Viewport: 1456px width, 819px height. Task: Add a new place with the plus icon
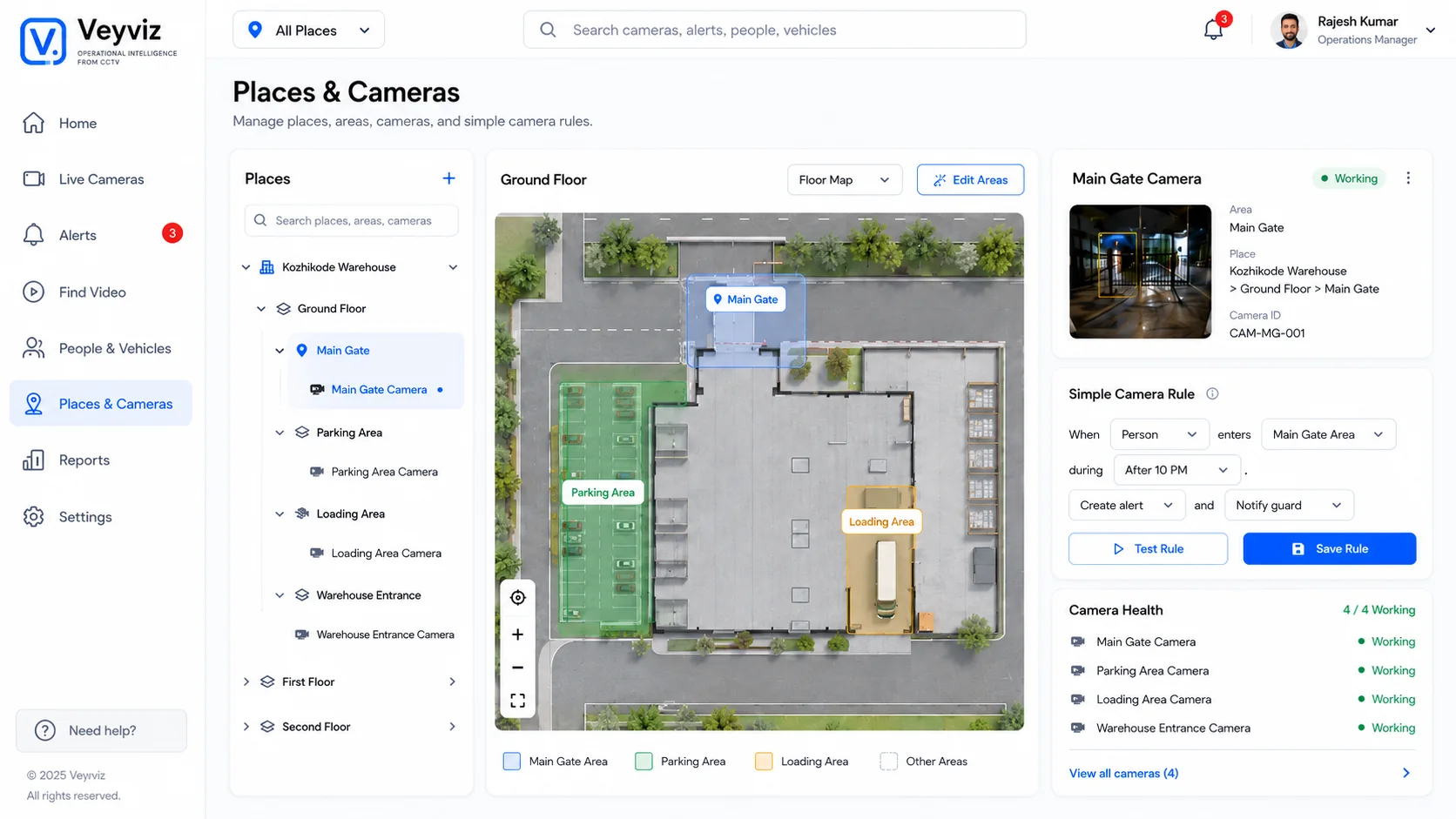tap(448, 178)
